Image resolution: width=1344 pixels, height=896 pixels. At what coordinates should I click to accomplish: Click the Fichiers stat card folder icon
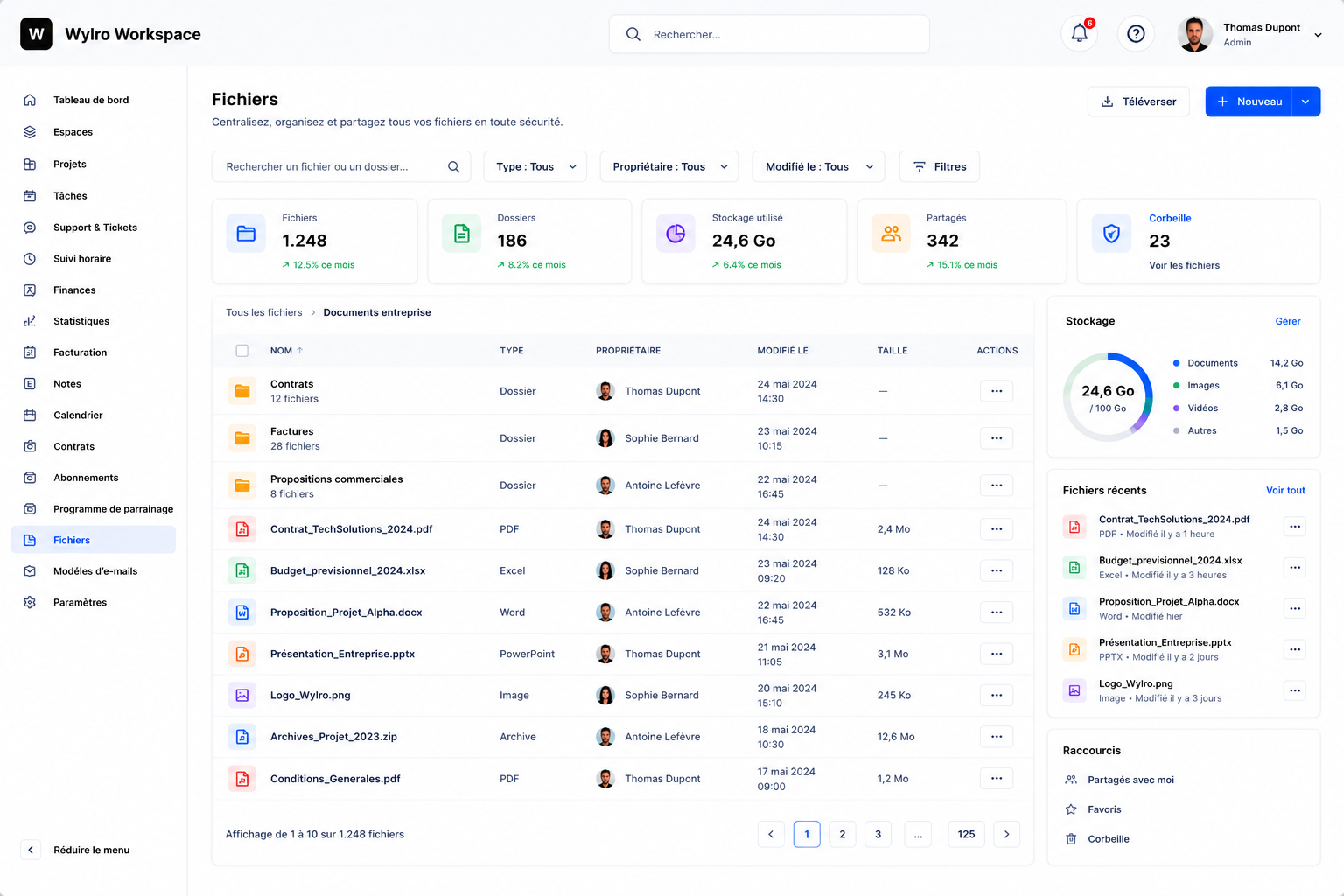click(246, 234)
